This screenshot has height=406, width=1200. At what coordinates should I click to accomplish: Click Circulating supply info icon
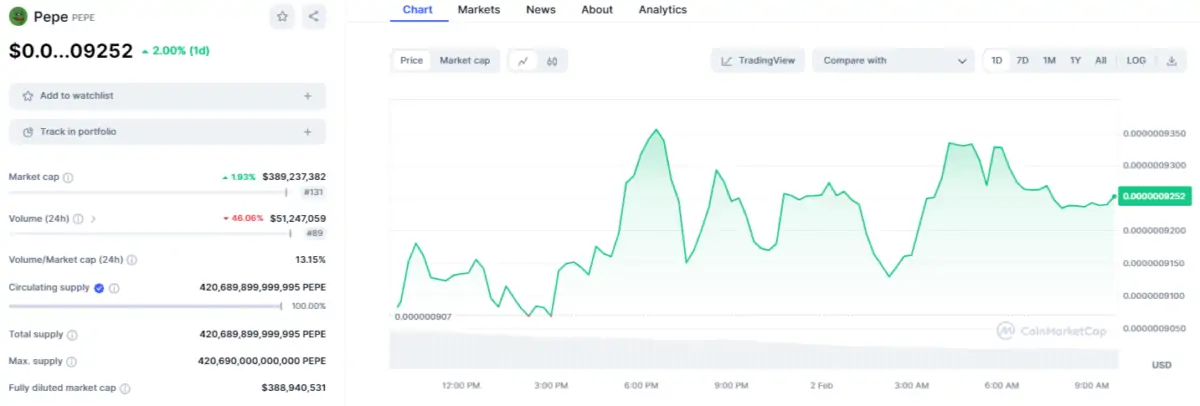click(114, 288)
